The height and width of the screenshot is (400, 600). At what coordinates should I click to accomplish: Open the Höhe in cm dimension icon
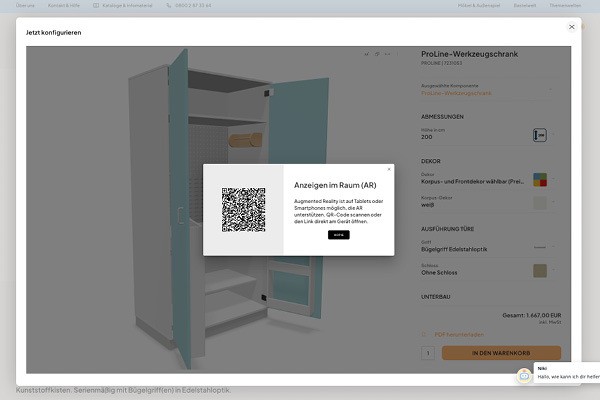point(540,135)
